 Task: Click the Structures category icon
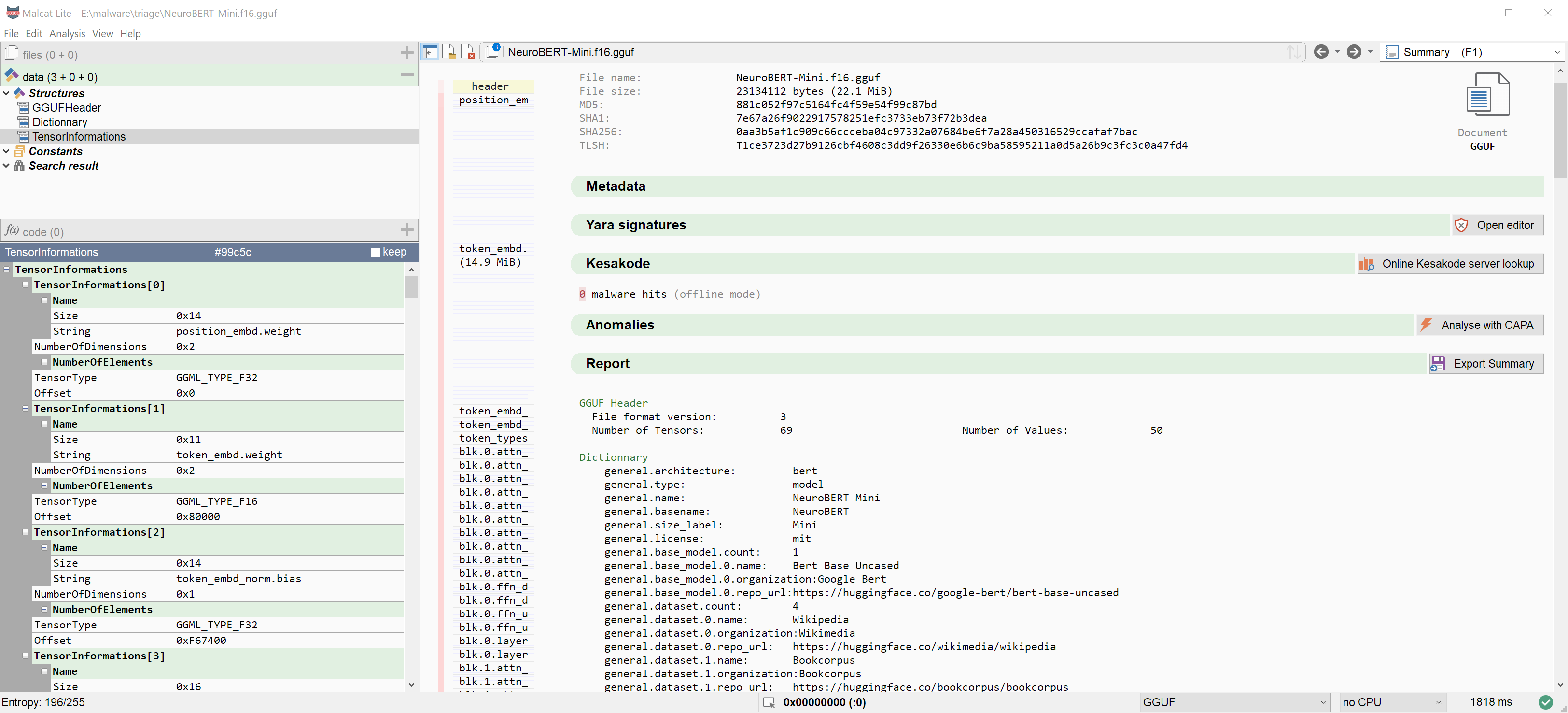pyautogui.click(x=19, y=93)
